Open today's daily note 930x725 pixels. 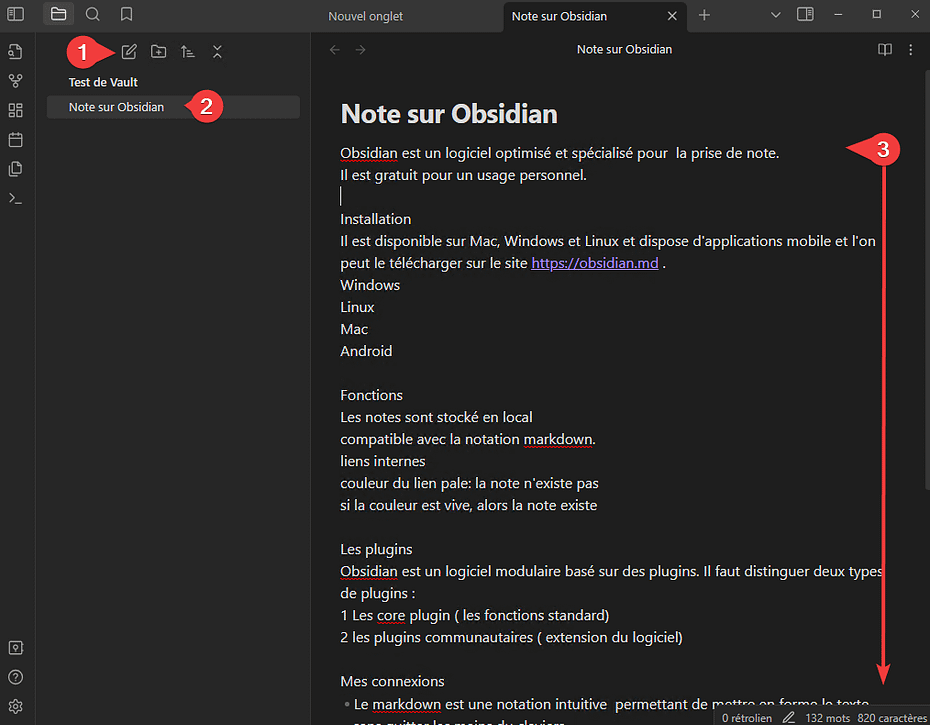pyautogui.click(x=15, y=139)
